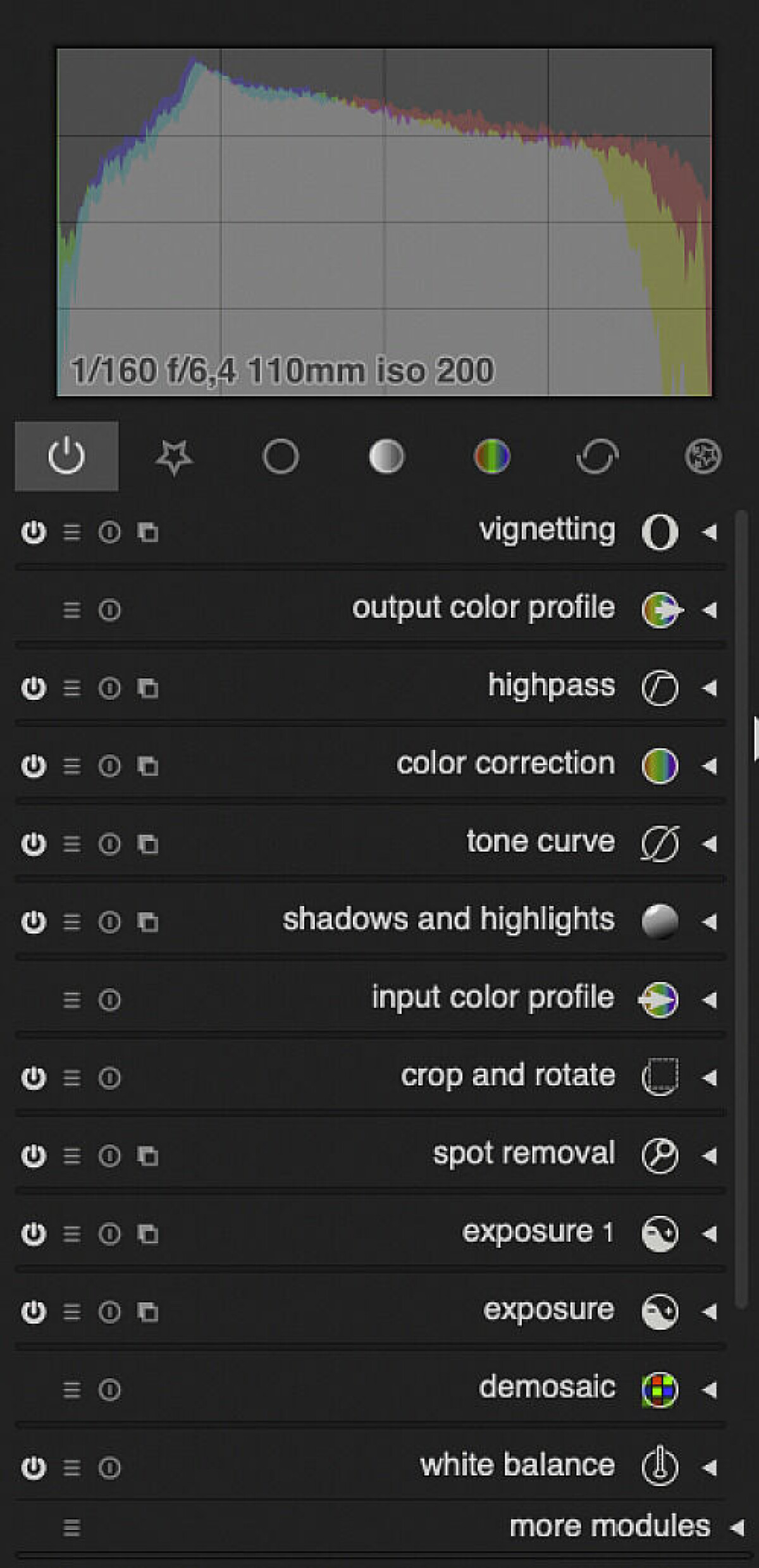Expand the exposure module panel
The width and height of the screenshot is (759, 1568).
coord(710,1312)
